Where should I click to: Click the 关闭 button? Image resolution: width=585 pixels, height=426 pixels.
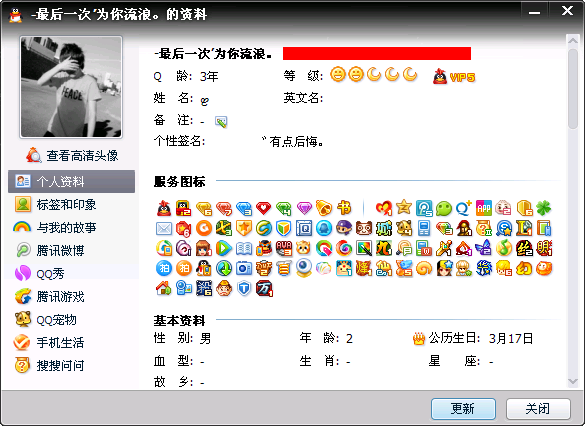point(538,409)
